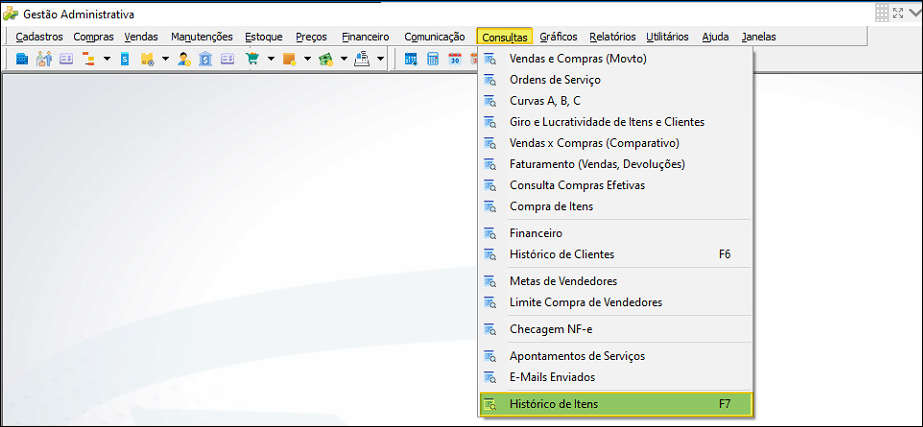The width and height of the screenshot is (923, 427).
Task: Open the Preços menu
Action: click(311, 37)
